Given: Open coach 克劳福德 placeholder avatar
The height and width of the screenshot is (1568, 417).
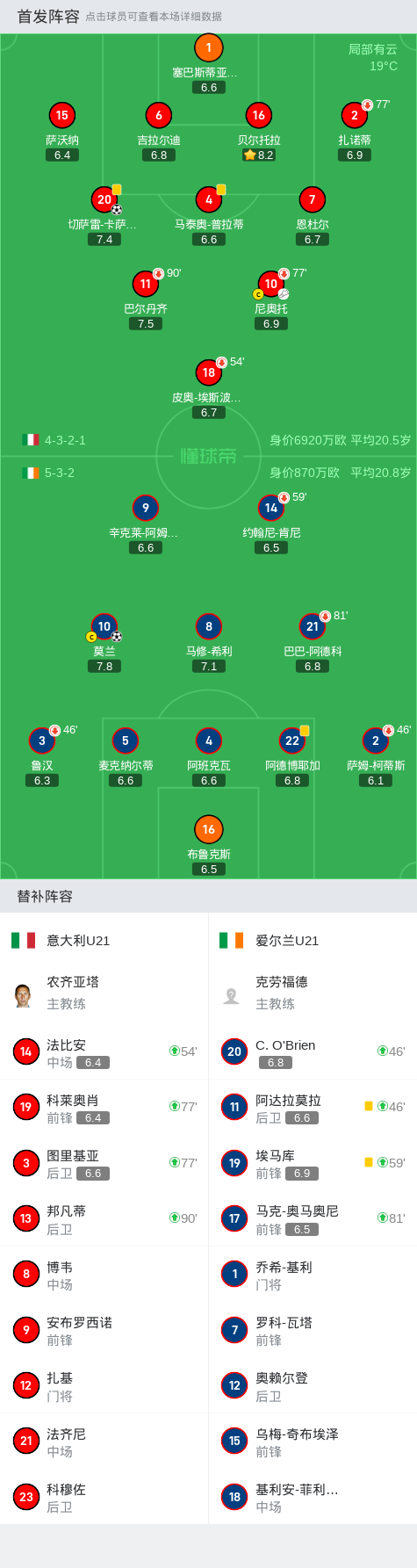Looking at the screenshot, I should pos(232,995).
